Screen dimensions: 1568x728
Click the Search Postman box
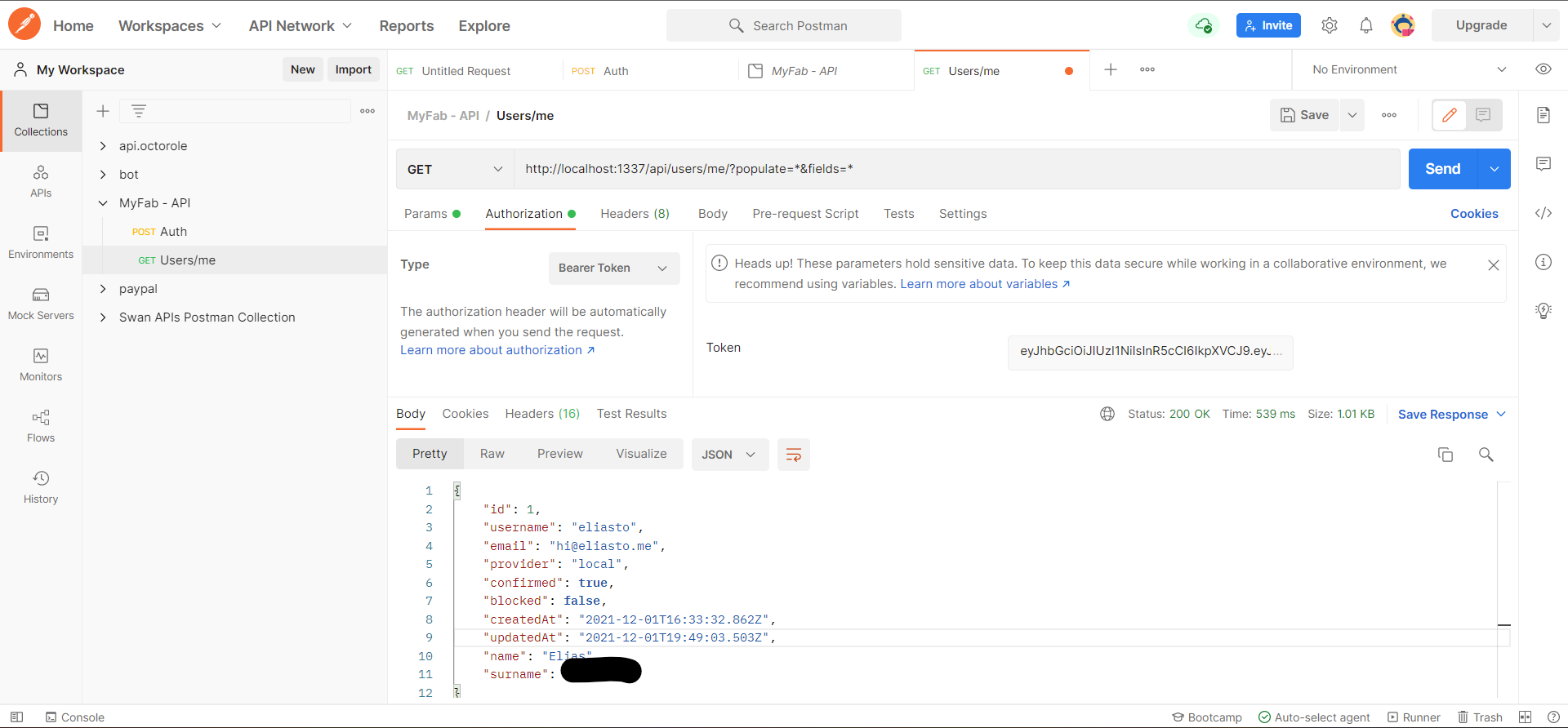(784, 25)
